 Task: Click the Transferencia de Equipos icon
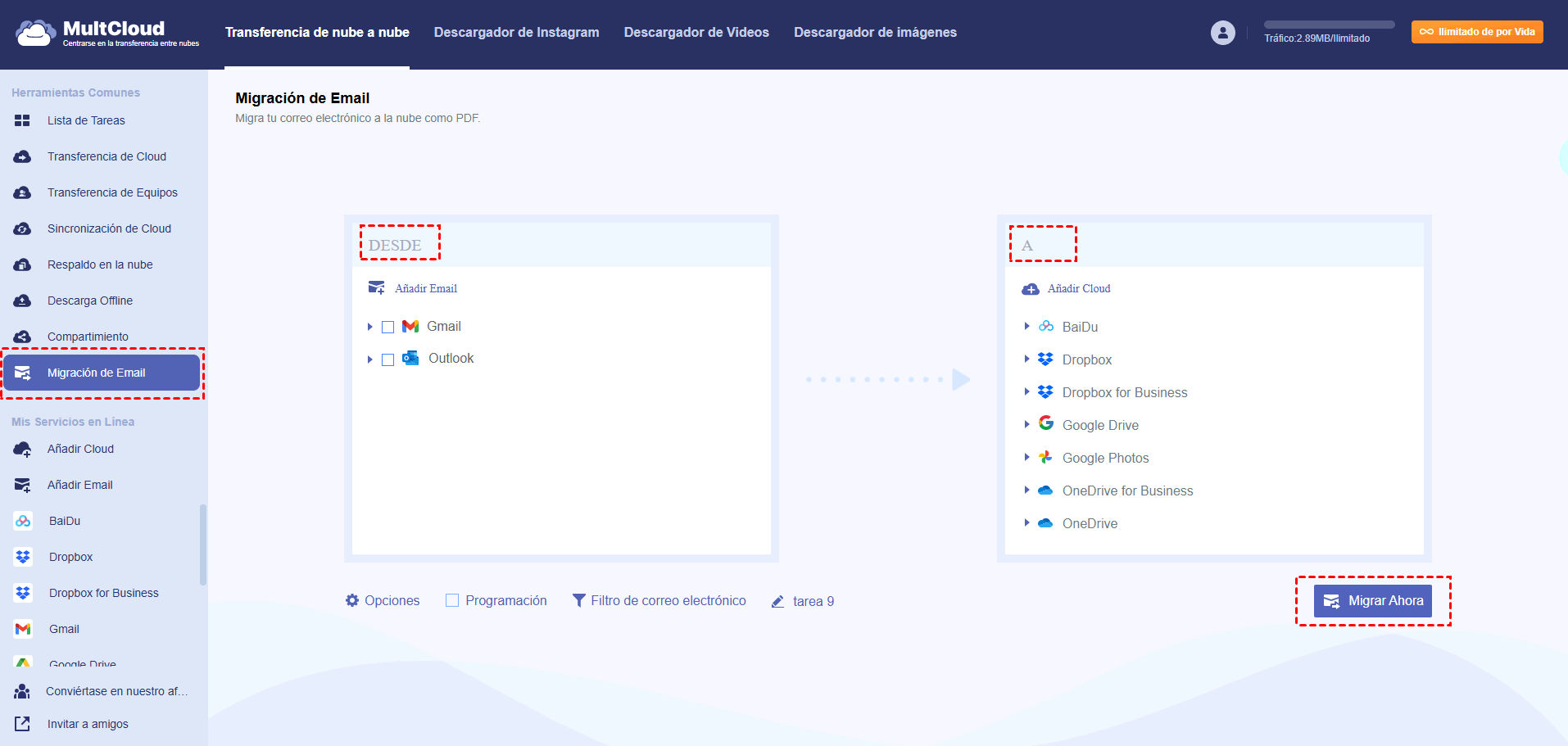point(22,192)
